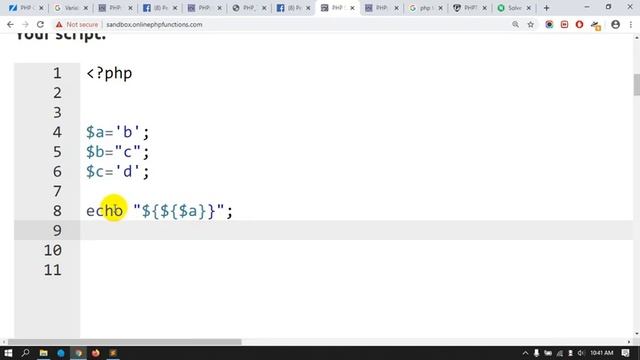This screenshot has width=640, height=360.
Task: Open File Explorer from taskbar
Action: [43, 353]
